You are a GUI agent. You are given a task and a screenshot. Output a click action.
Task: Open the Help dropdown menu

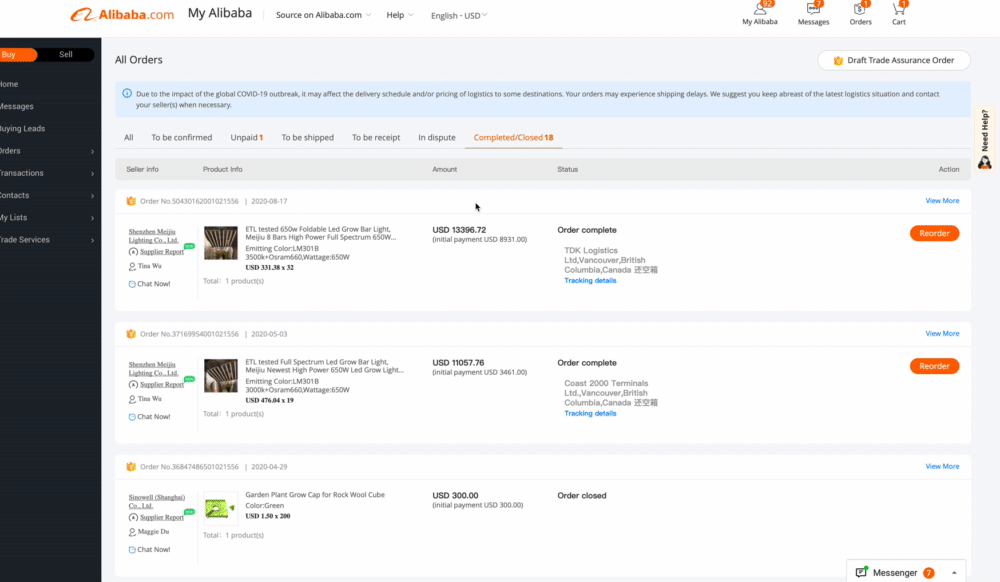click(399, 15)
